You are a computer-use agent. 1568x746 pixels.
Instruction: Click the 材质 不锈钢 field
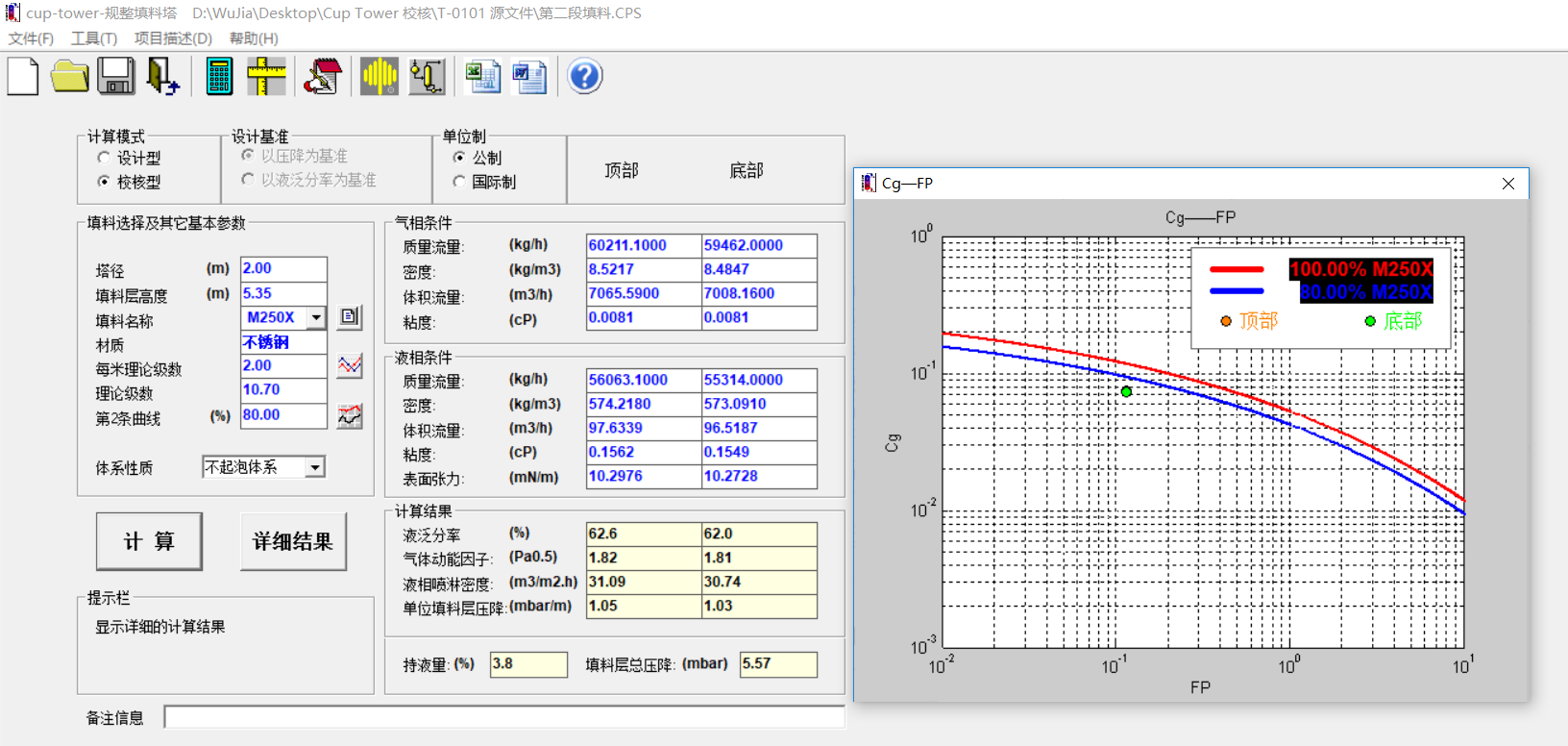pos(283,342)
